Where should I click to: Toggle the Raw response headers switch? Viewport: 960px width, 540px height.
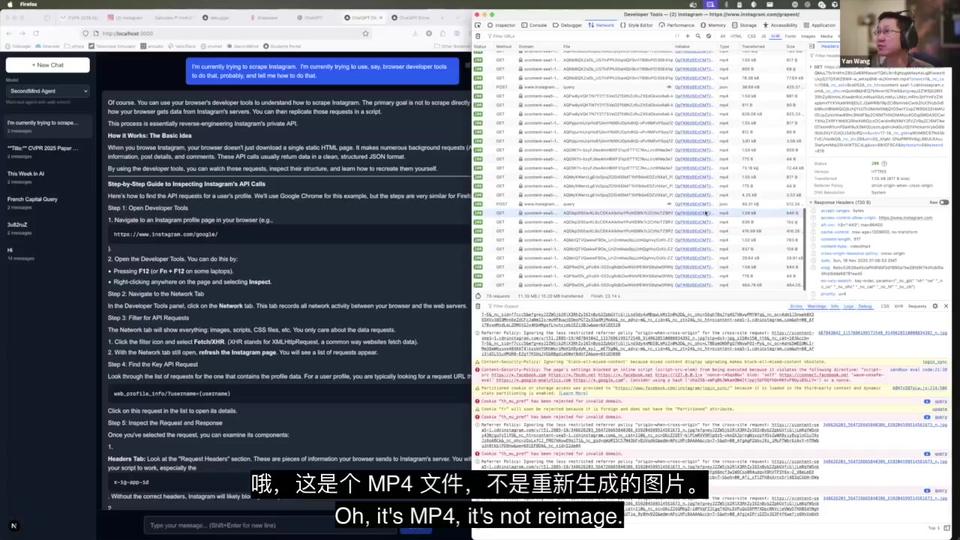click(943, 202)
